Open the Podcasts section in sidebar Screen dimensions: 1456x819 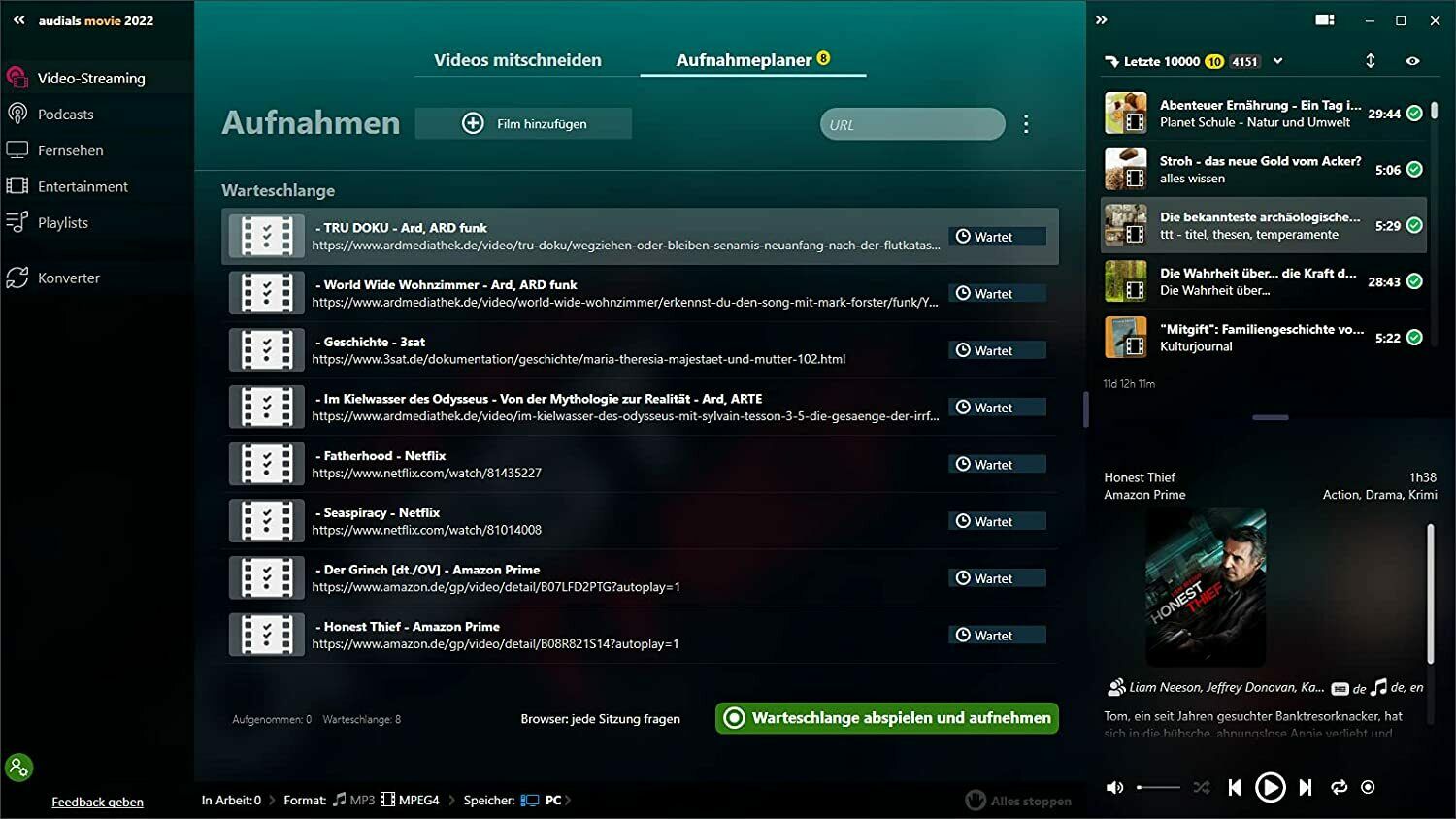(65, 115)
